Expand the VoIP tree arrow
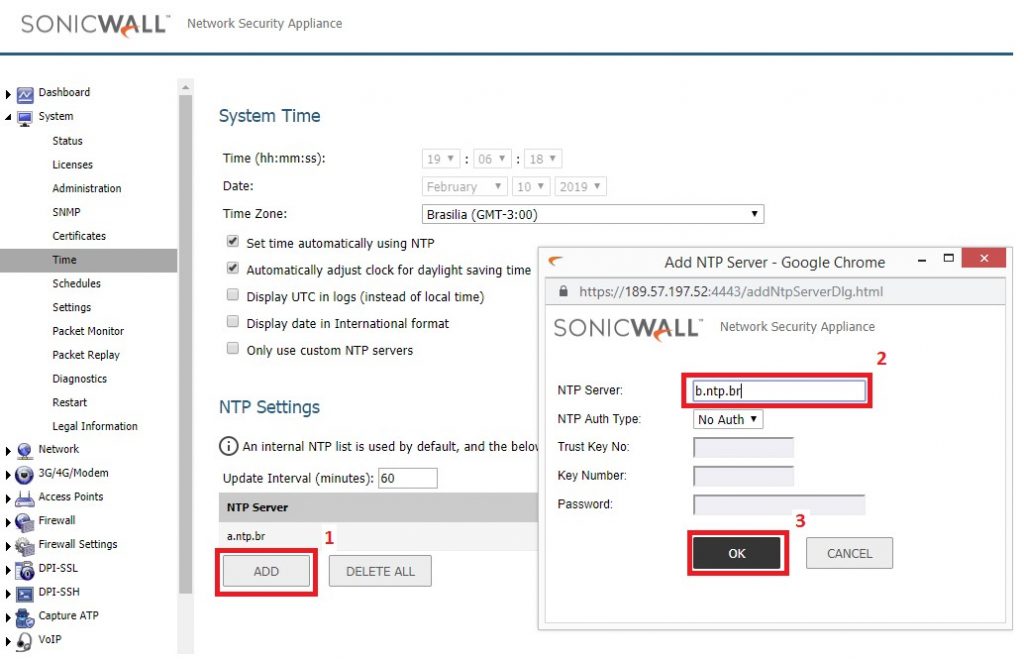The width and height of the screenshot is (1024, 660). click(x=8, y=642)
